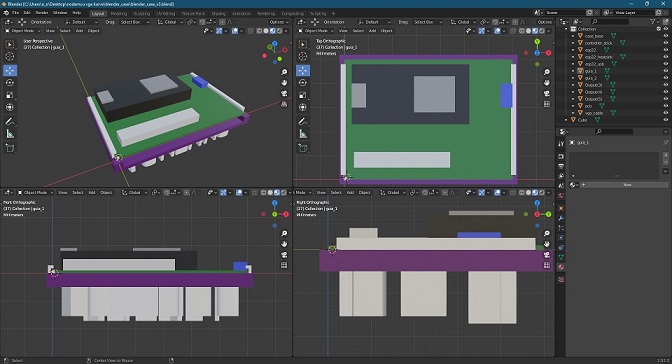
Task: Open the Render menu
Action: (42, 13)
